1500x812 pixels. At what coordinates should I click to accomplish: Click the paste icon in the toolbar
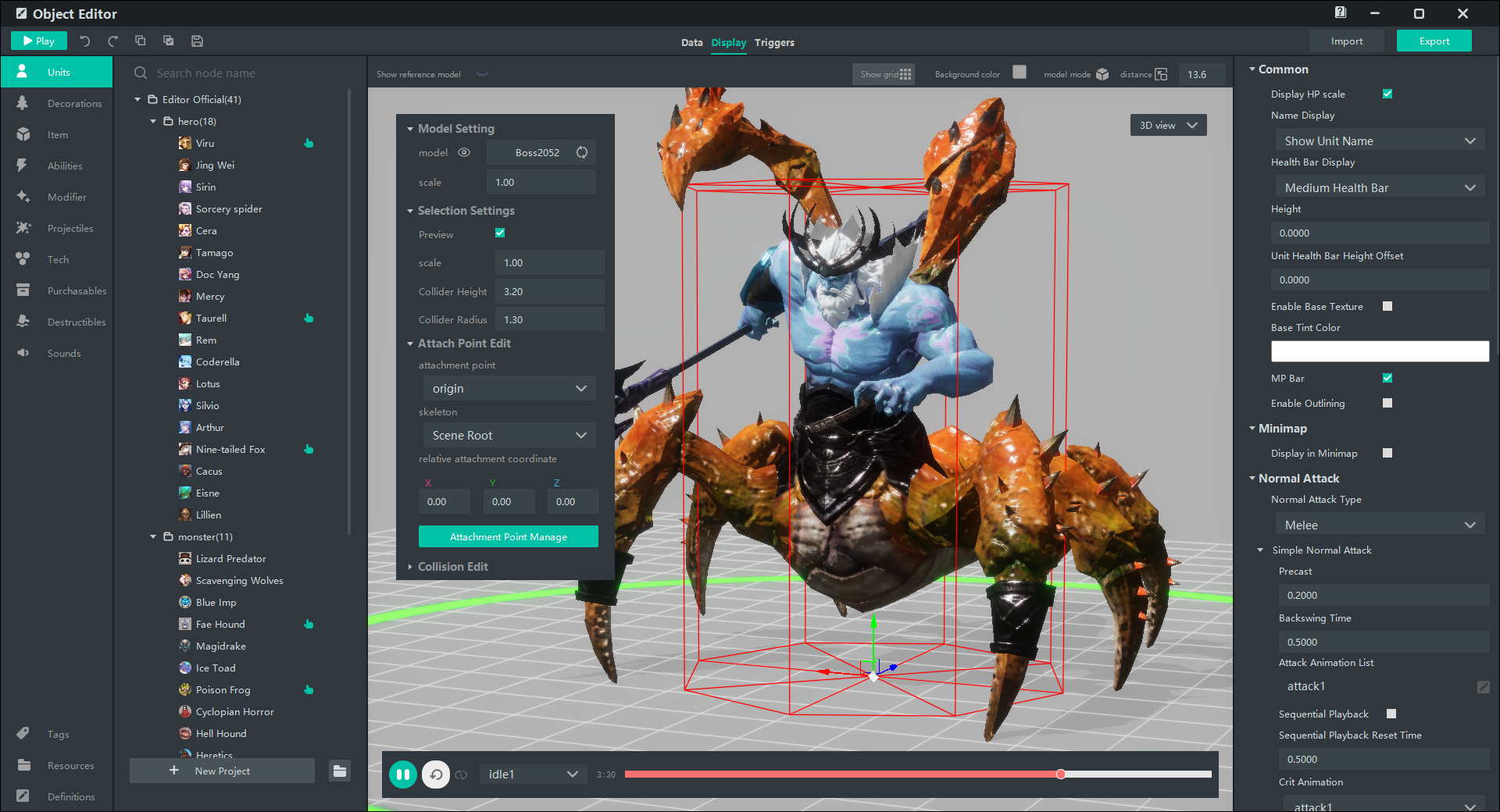[168, 41]
